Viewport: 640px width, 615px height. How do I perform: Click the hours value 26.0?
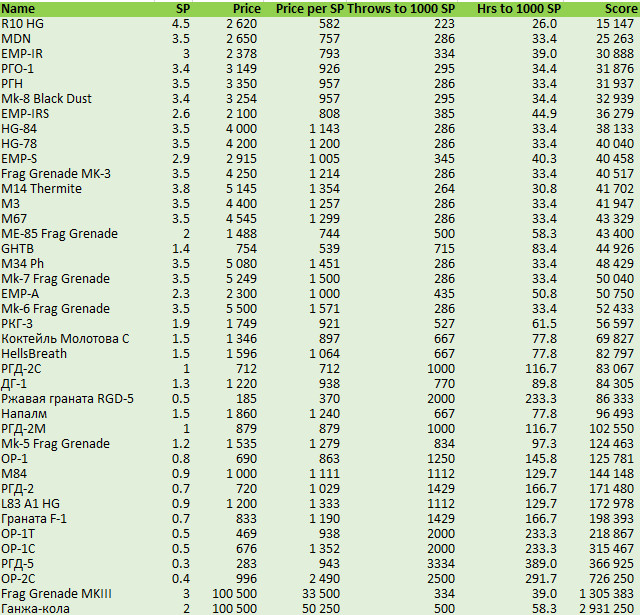pos(544,24)
